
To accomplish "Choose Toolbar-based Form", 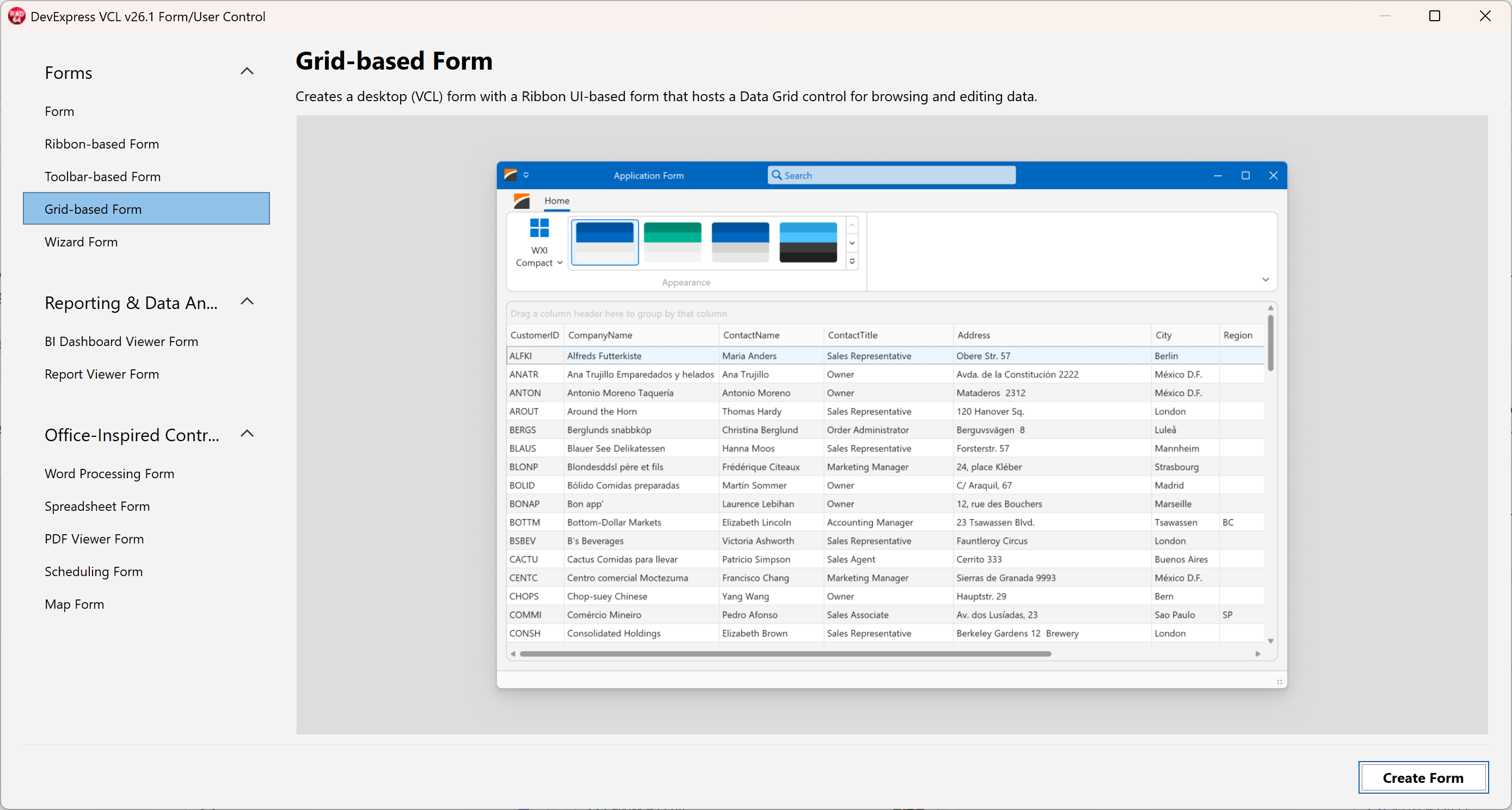I will click(102, 177).
